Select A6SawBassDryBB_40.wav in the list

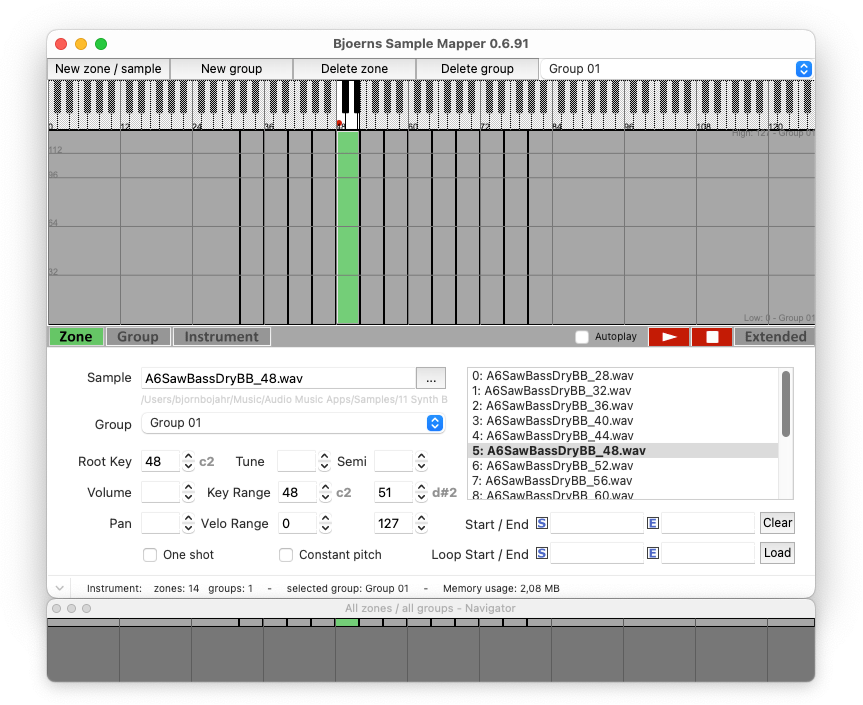pyautogui.click(x=623, y=421)
